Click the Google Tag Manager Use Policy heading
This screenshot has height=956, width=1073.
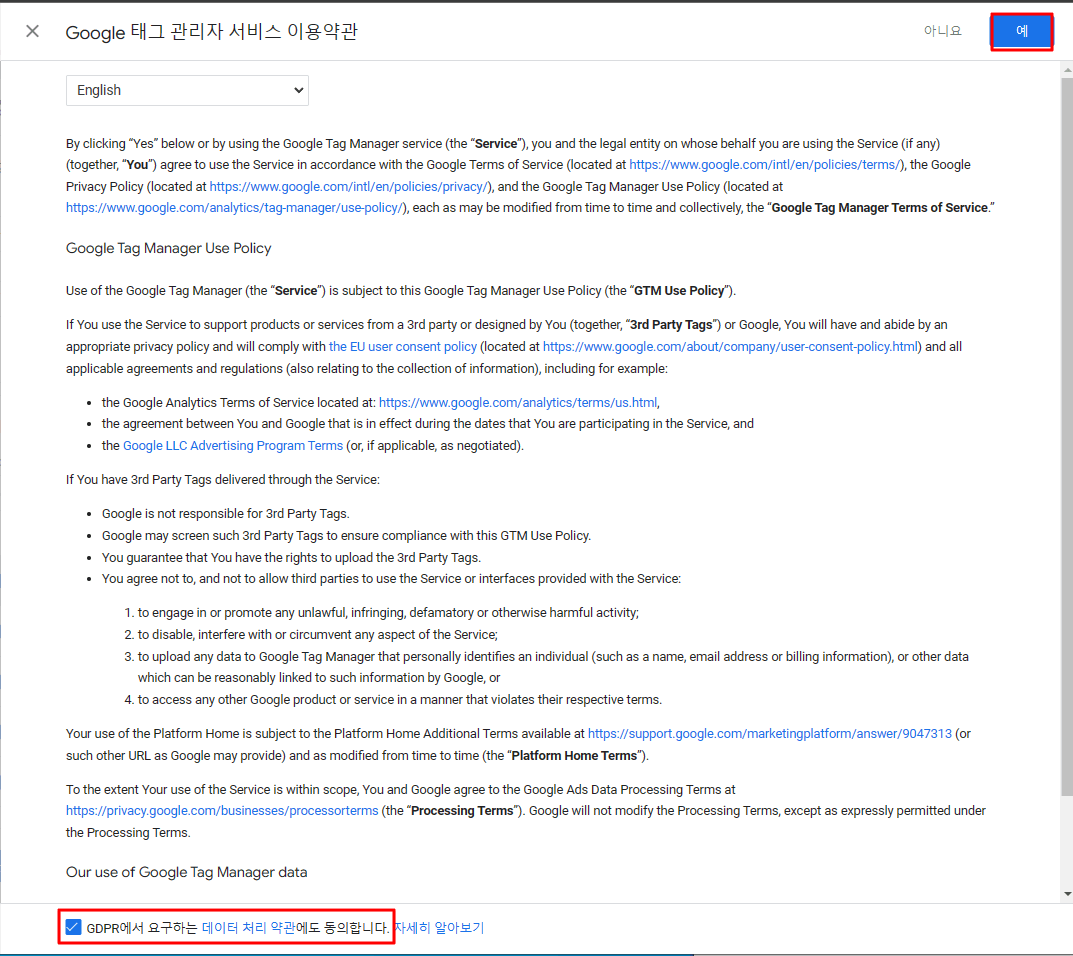[168, 248]
